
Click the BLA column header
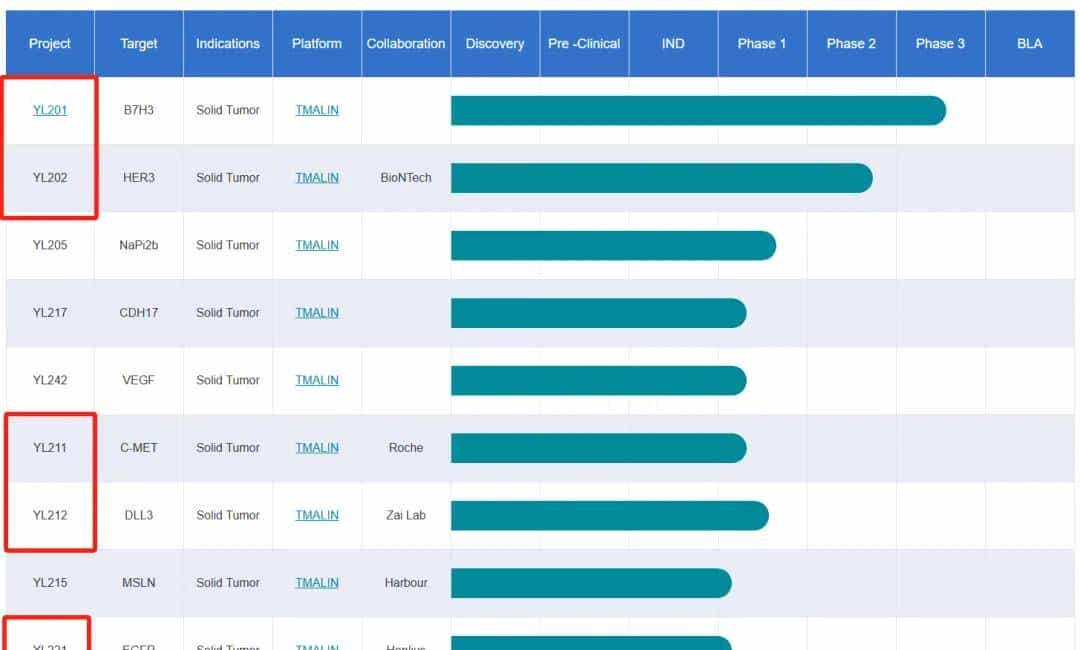(1030, 43)
